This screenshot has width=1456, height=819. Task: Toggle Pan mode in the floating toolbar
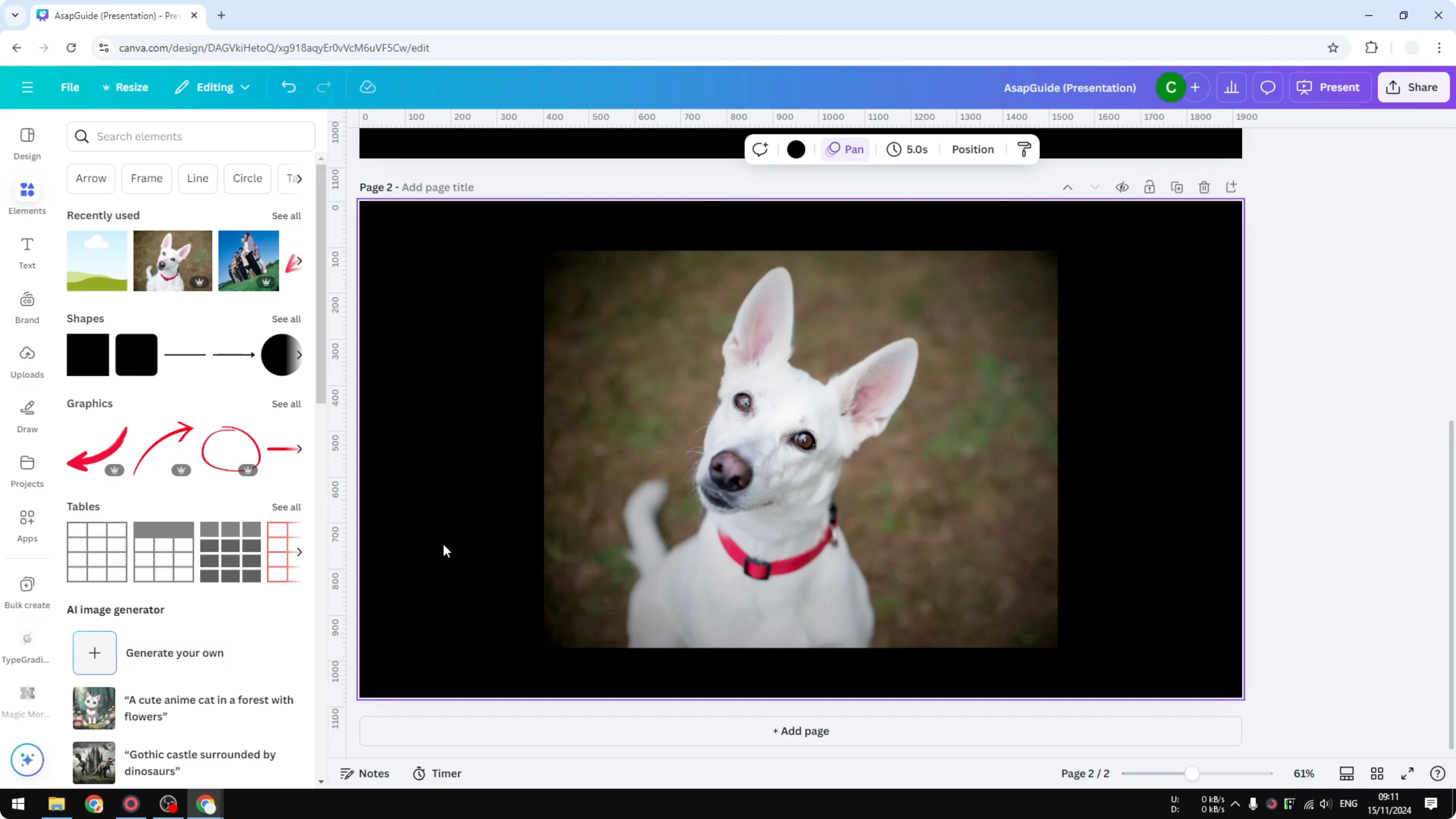(x=844, y=149)
